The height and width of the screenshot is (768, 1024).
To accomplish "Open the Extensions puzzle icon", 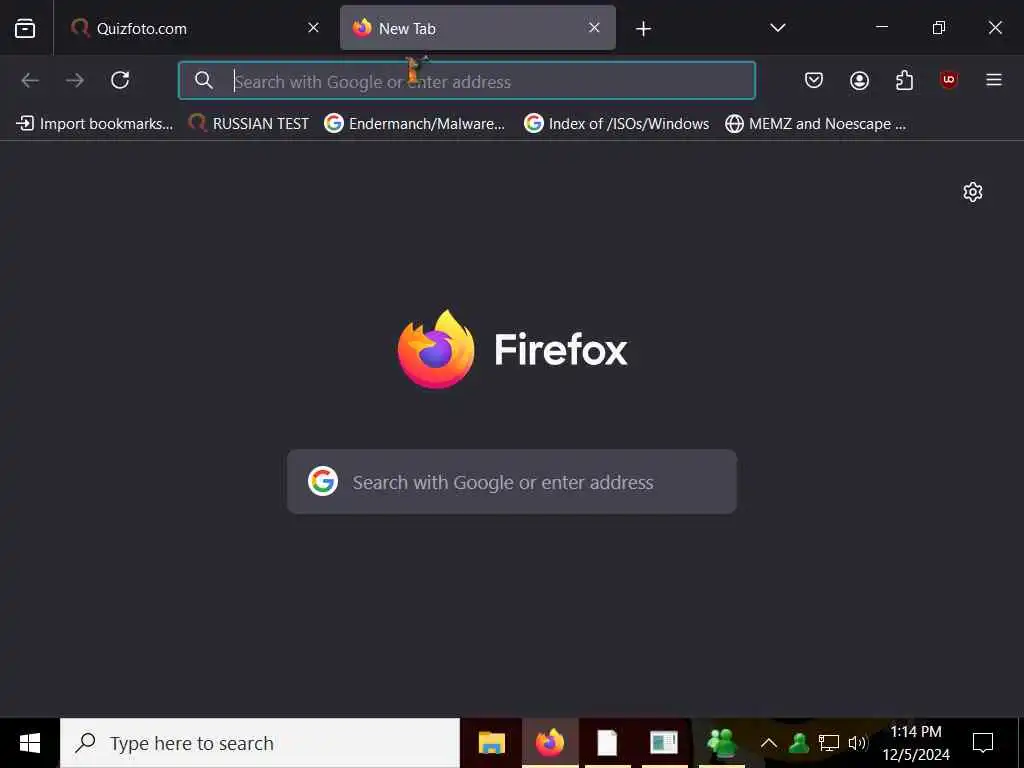I will (904, 80).
